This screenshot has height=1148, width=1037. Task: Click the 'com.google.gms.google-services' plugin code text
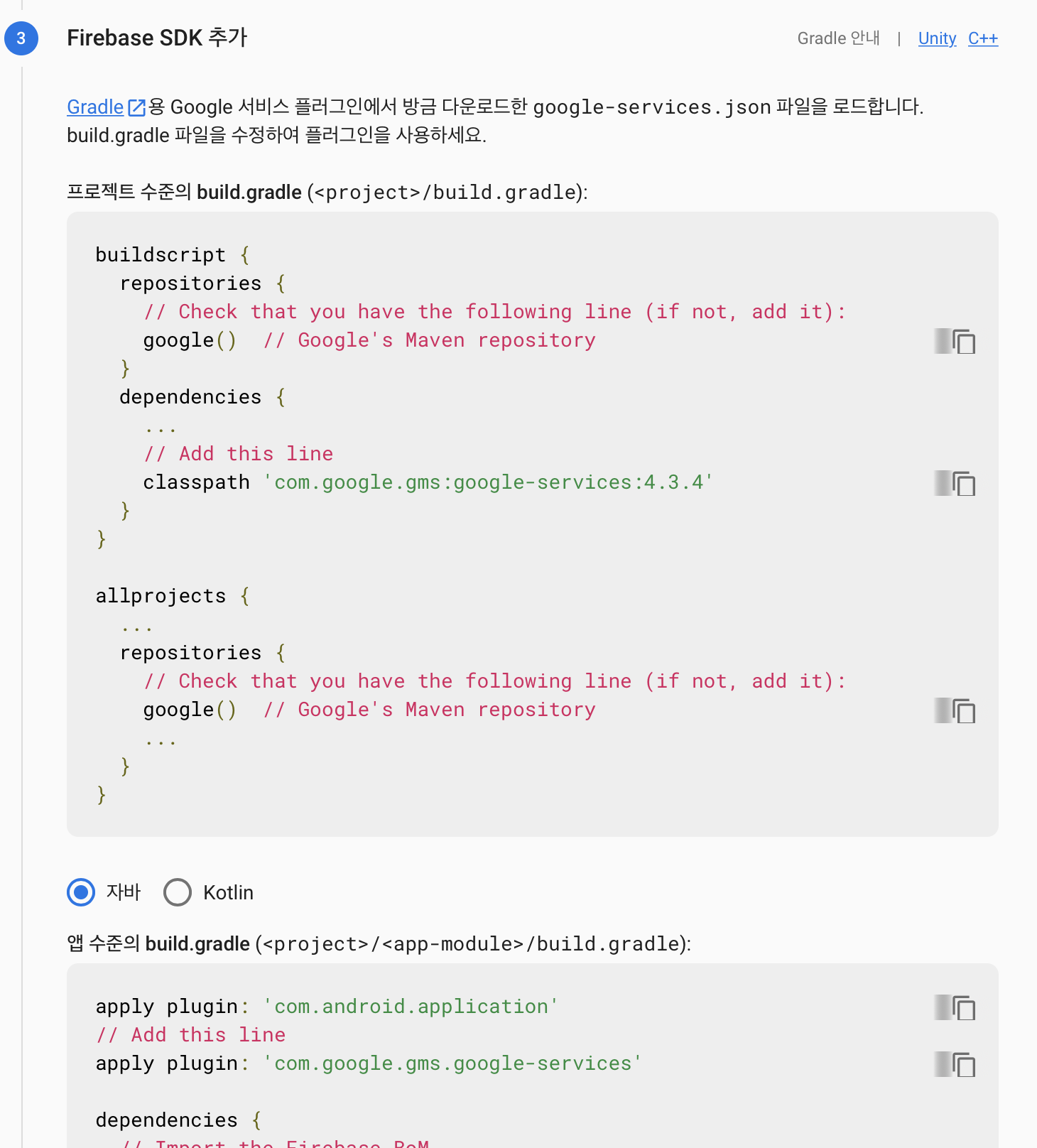(452, 1063)
